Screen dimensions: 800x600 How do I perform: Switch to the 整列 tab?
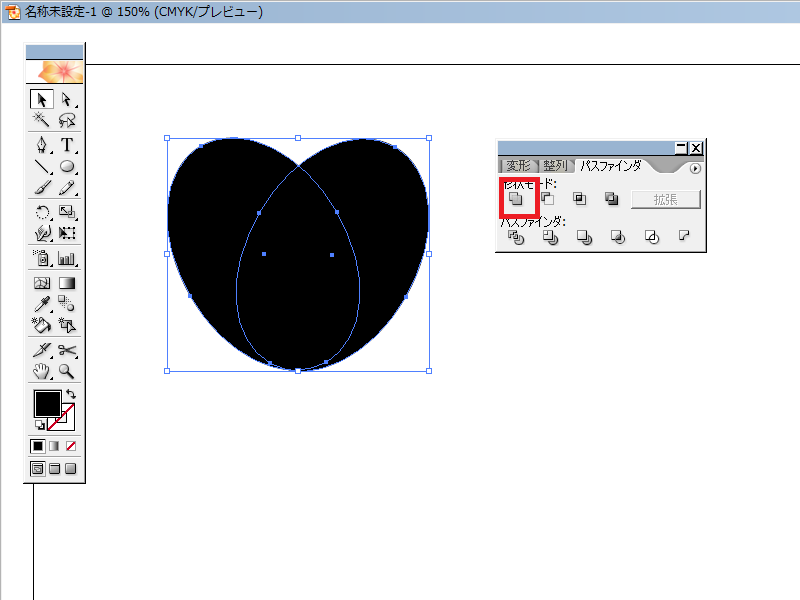[555, 165]
